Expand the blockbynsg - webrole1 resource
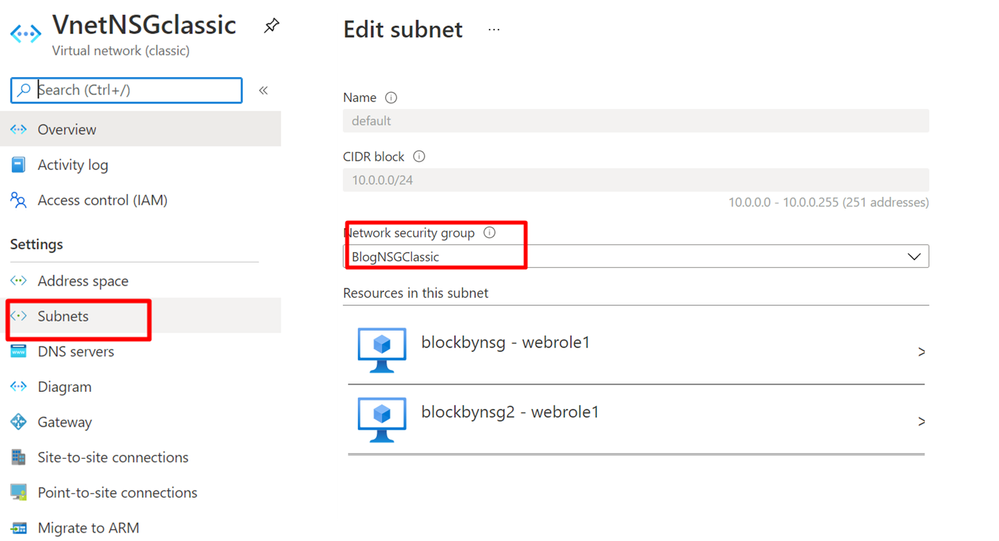This screenshot has height=541, width=999. 921,352
